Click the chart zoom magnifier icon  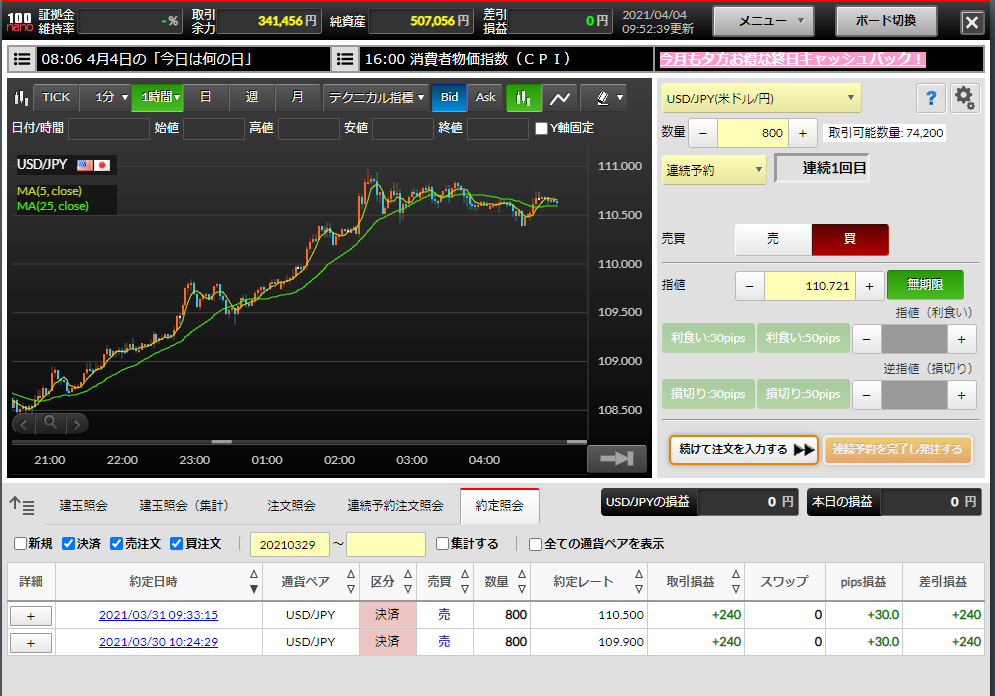coord(50,423)
